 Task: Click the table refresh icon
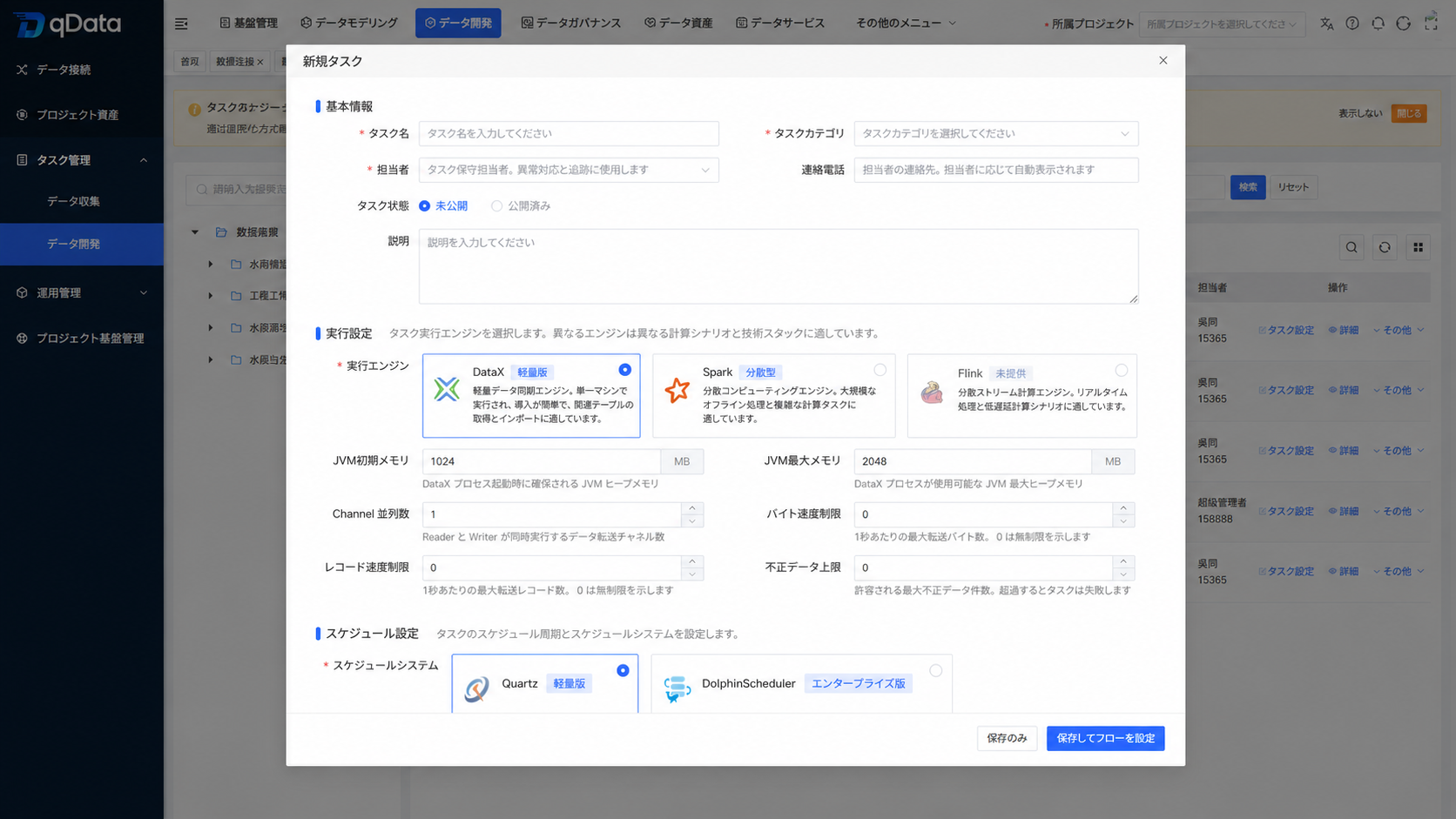click(1385, 248)
